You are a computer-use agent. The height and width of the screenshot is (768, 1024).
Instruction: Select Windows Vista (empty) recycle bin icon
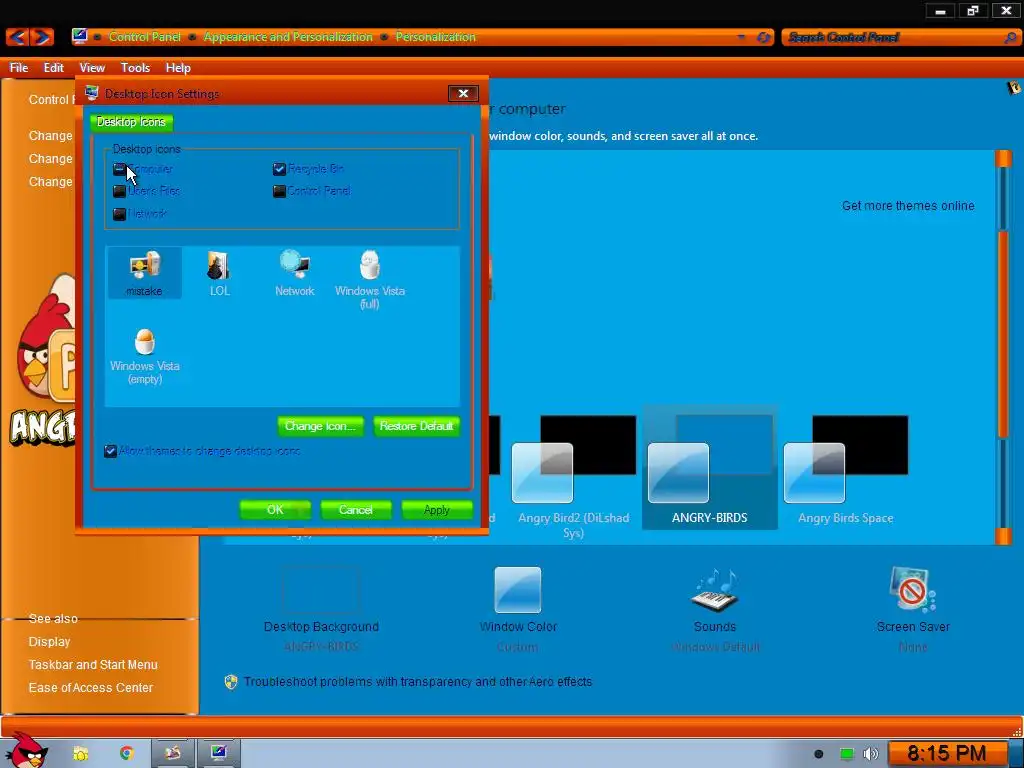pyautogui.click(x=144, y=355)
